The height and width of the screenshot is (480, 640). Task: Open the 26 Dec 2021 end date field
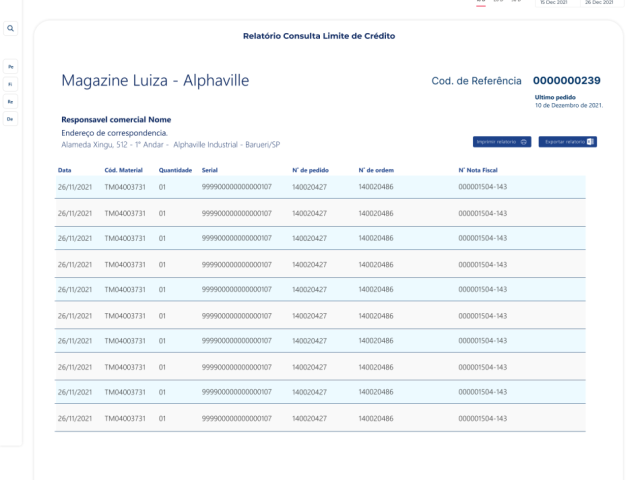(x=601, y=3)
